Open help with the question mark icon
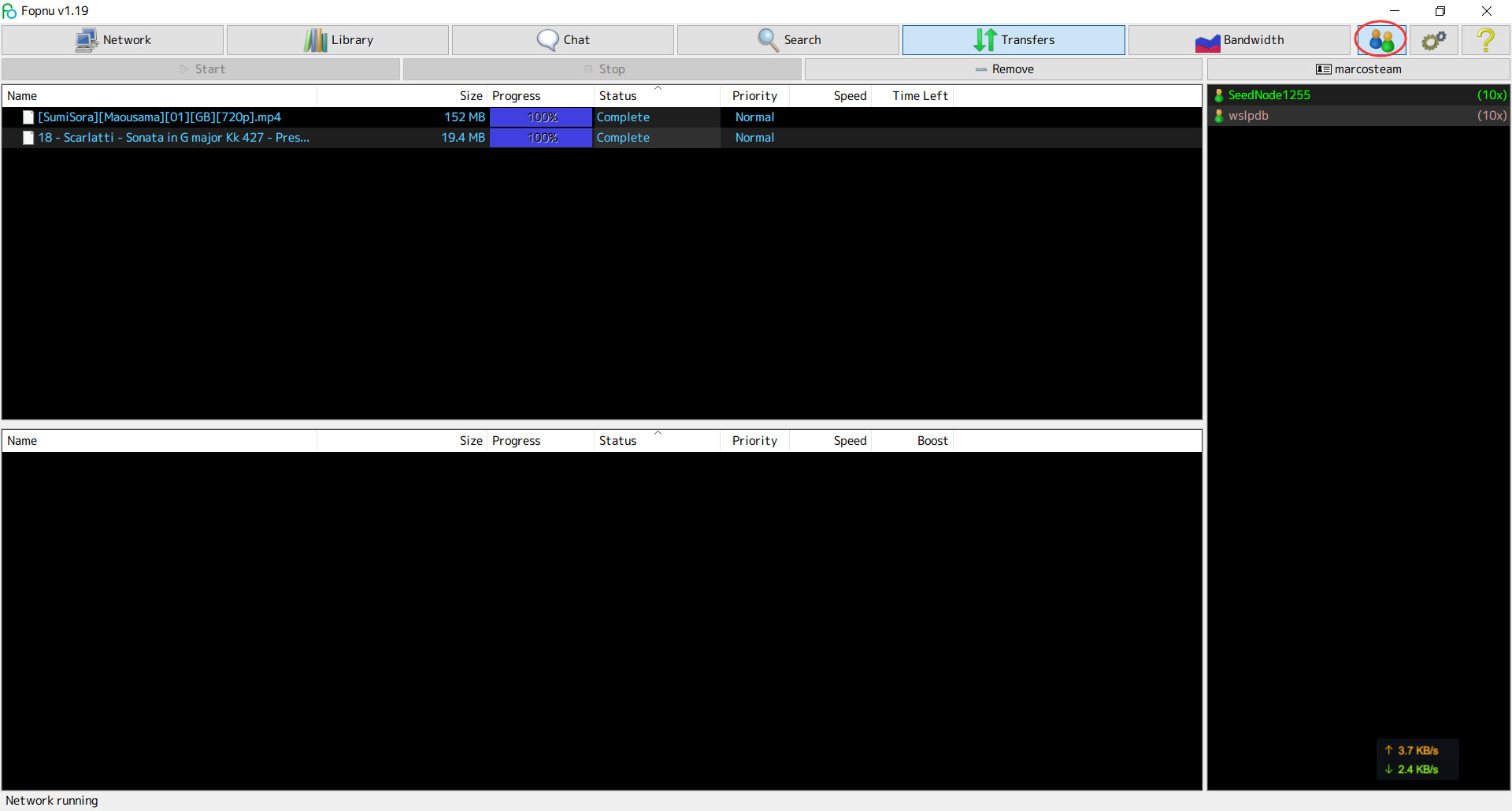1512x811 pixels. coord(1485,40)
